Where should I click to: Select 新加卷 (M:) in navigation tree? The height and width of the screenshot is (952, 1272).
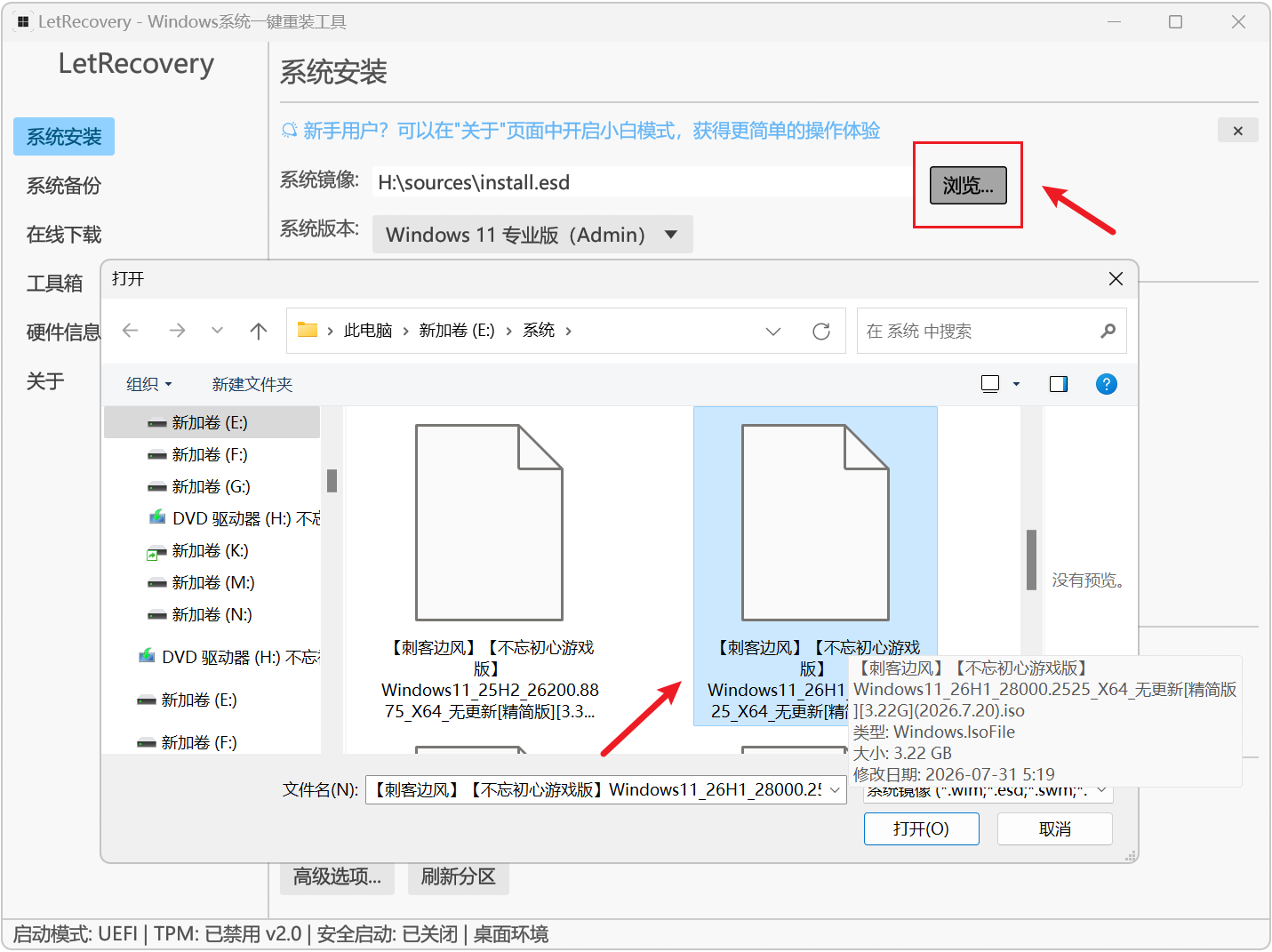tap(212, 582)
